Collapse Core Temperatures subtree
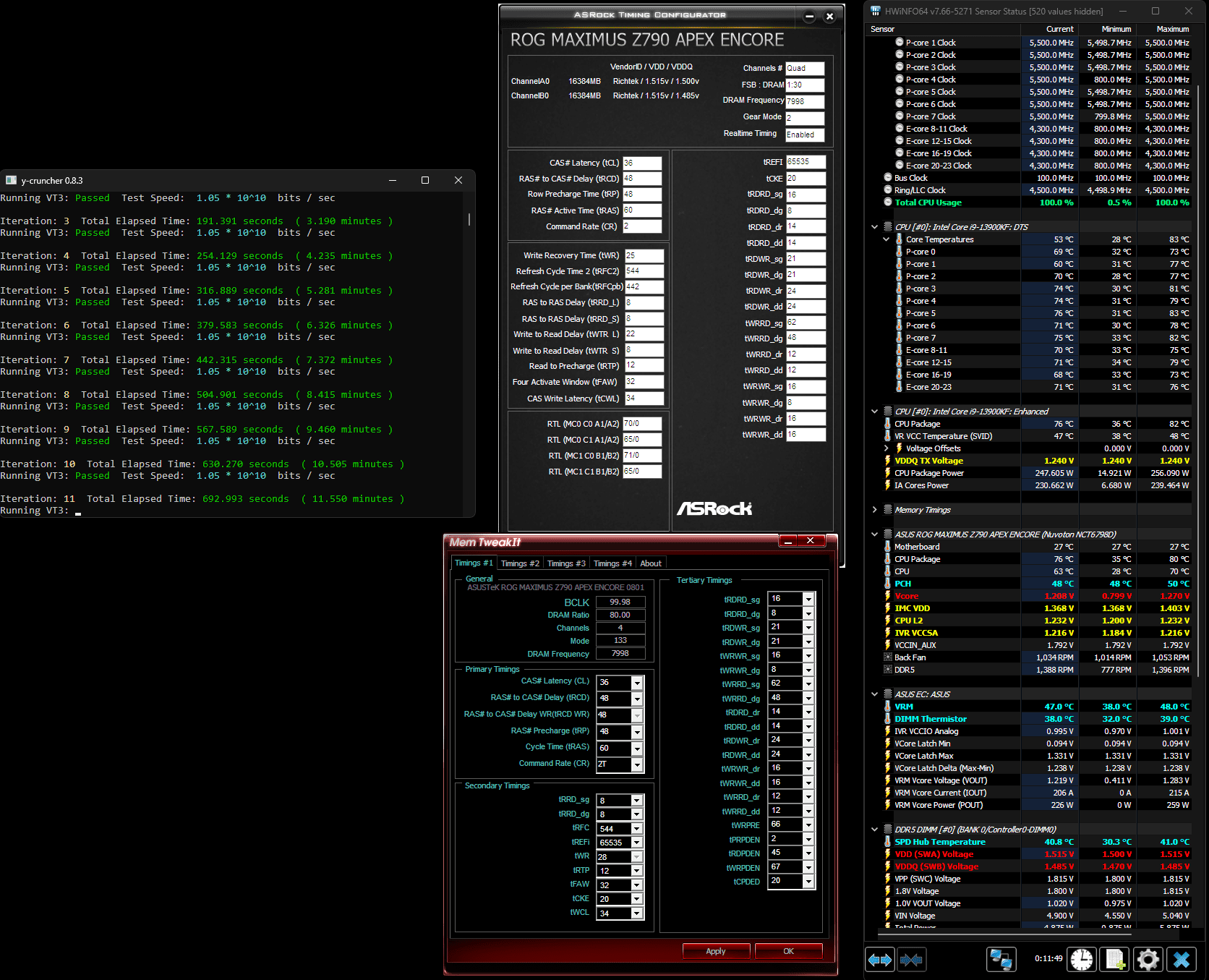The width and height of the screenshot is (1209, 980). (887, 239)
